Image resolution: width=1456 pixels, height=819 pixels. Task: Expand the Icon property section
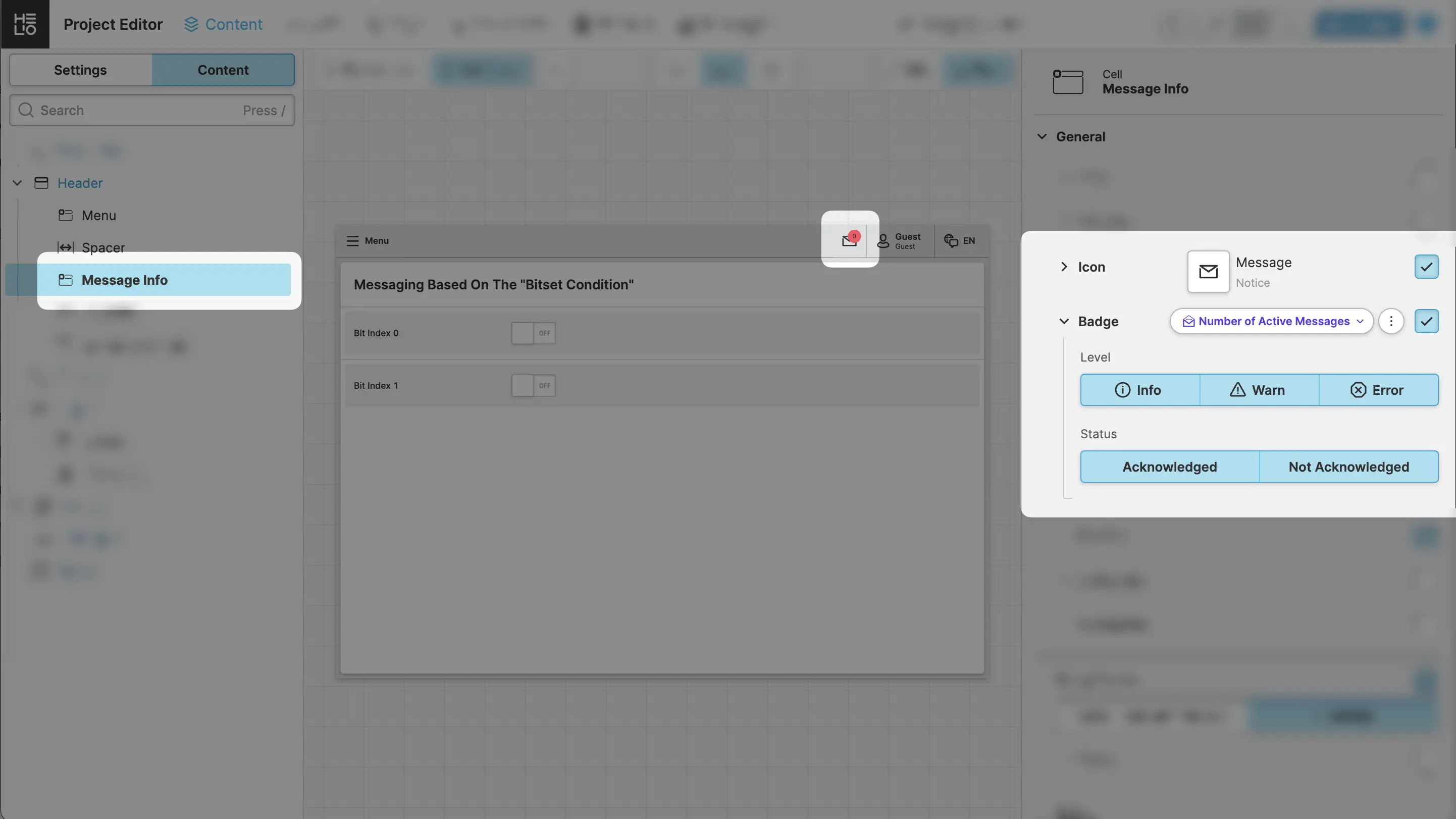point(1064,267)
